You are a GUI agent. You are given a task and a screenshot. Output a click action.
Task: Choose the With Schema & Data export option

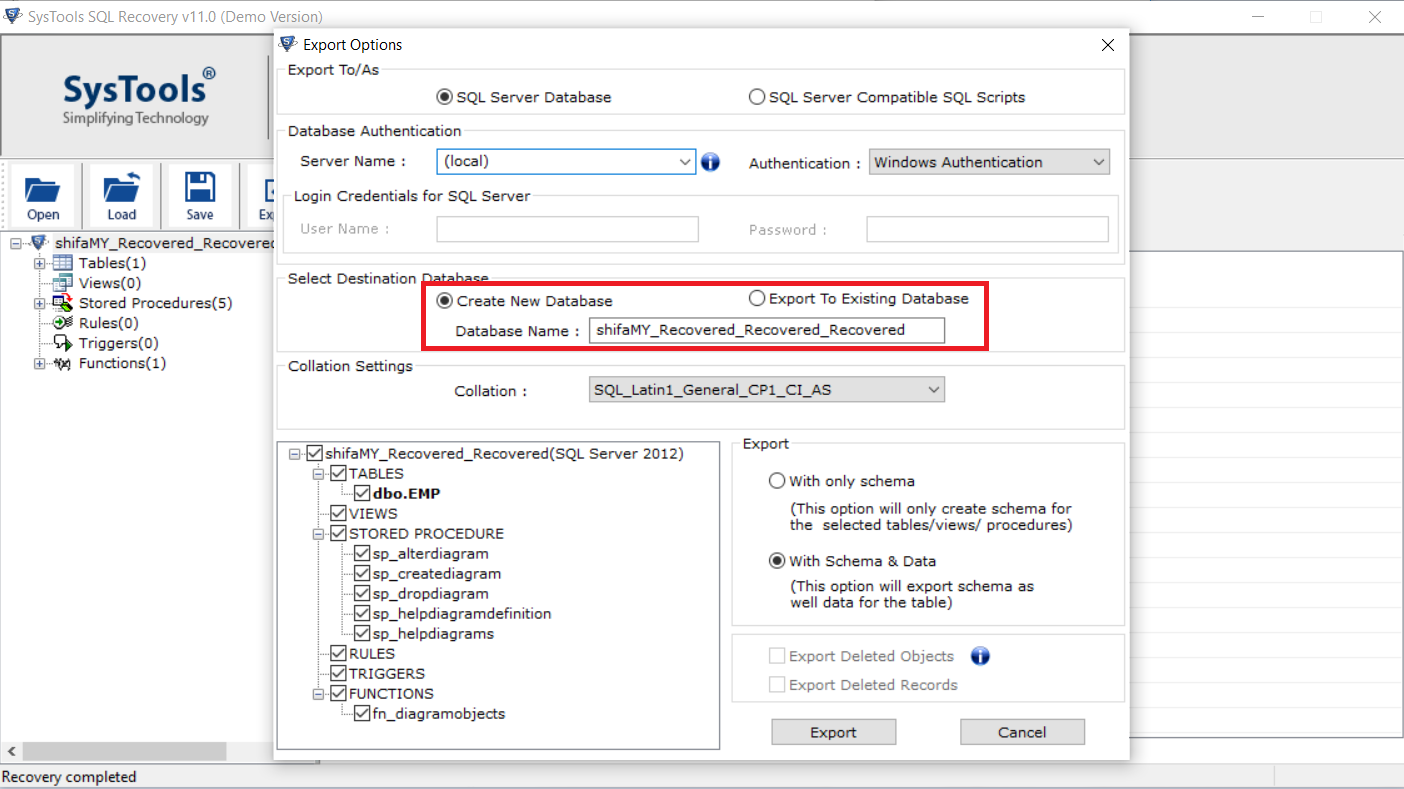point(777,561)
